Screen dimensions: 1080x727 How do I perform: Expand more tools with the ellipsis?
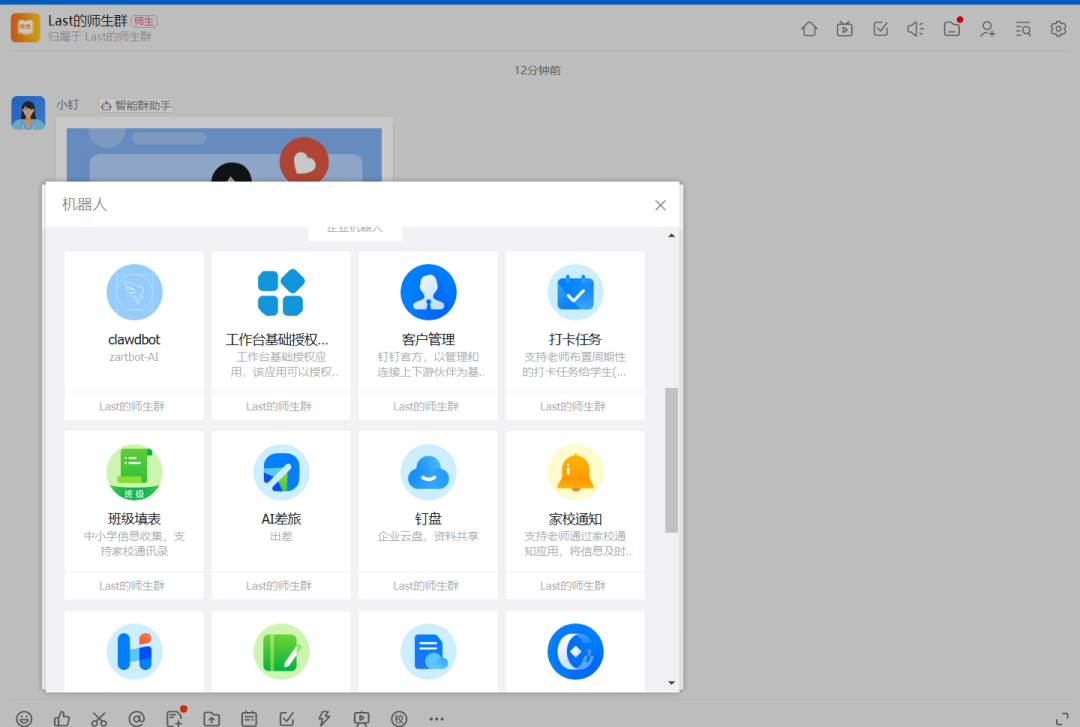pos(436,718)
